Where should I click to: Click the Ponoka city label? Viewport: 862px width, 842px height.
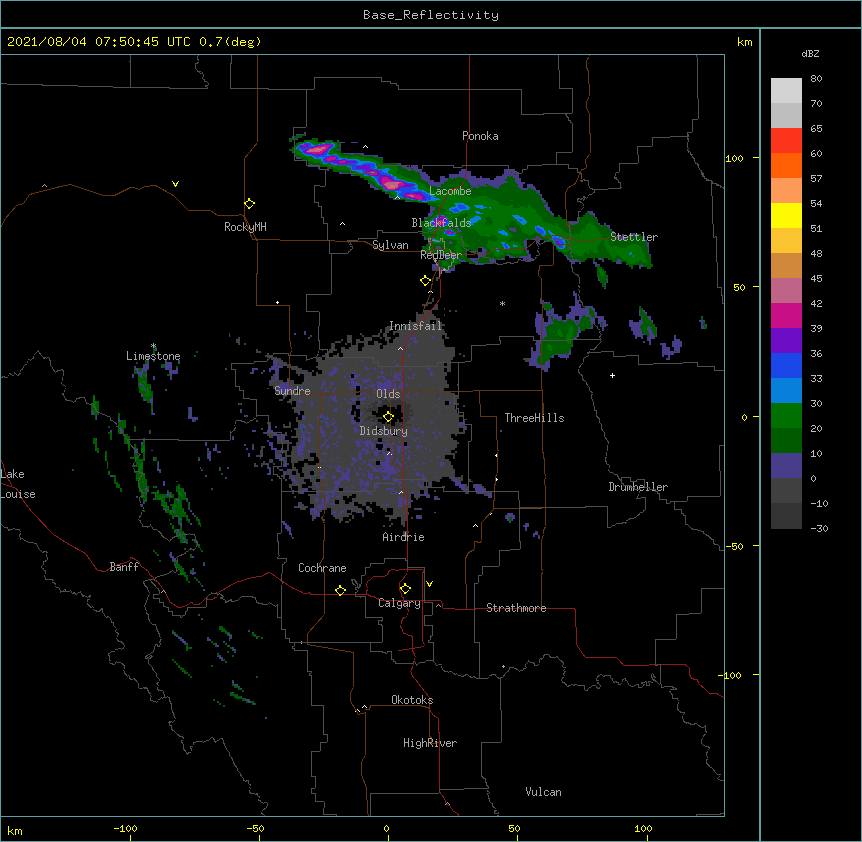coord(480,136)
